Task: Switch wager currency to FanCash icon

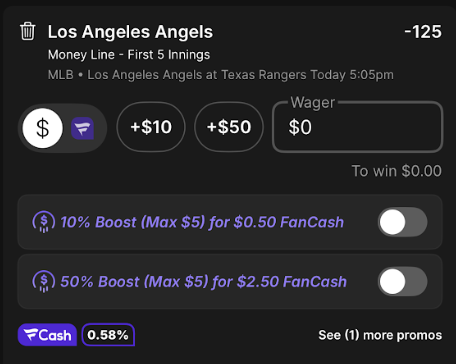Action: pyautogui.click(x=83, y=128)
